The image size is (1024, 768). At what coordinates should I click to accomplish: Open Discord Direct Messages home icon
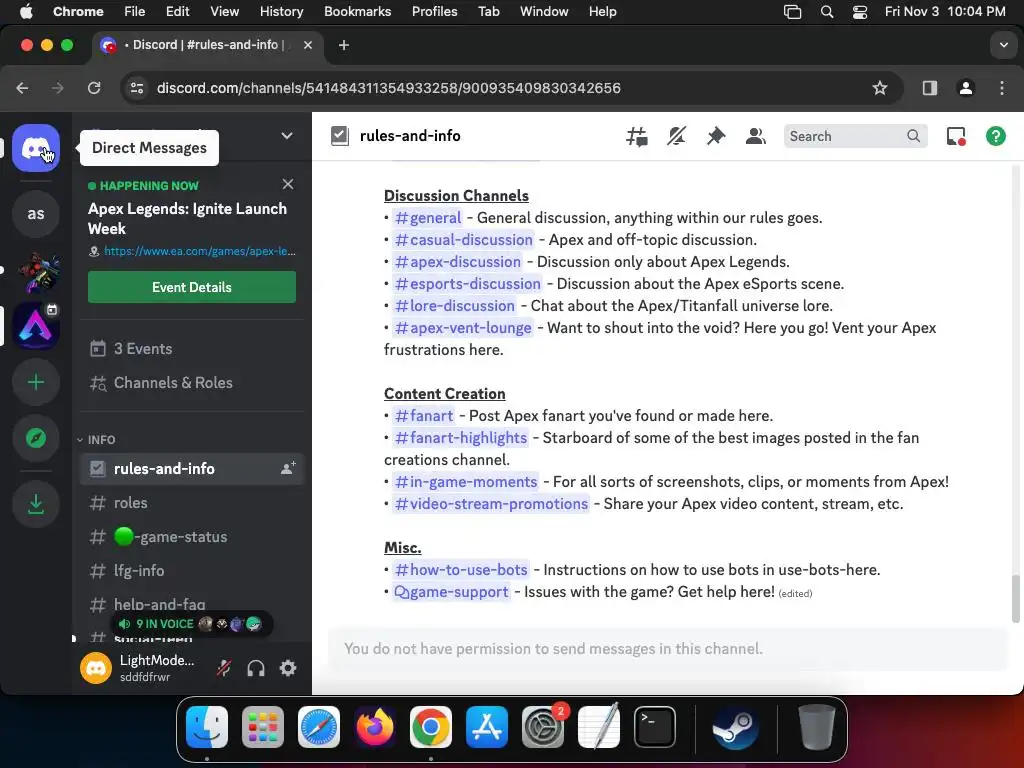pos(36,148)
